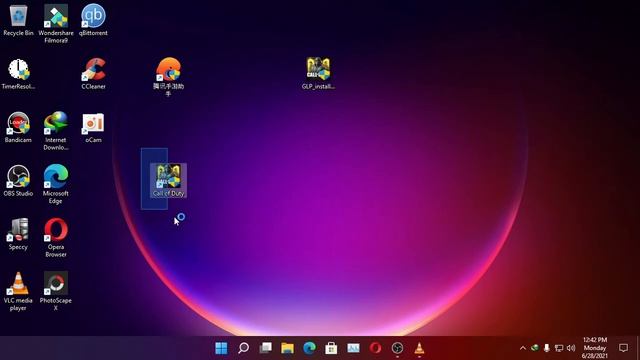Open taskbar Search
The height and width of the screenshot is (360, 640).
point(244,348)
